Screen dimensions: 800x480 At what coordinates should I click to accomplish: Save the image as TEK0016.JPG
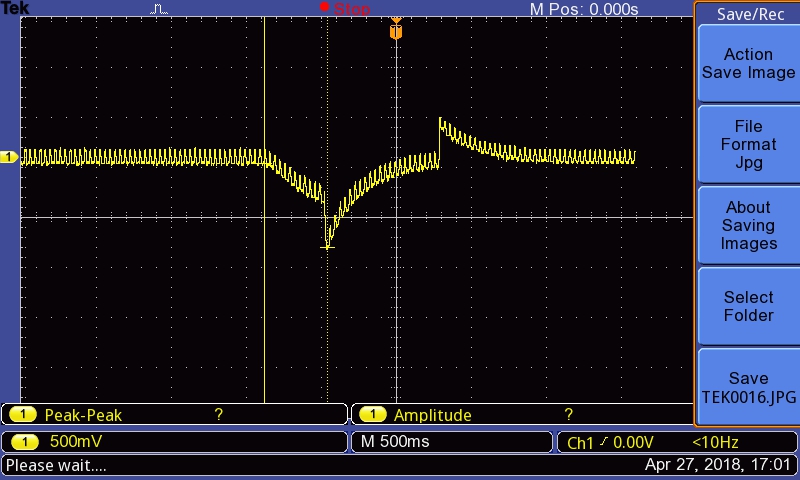pos(748,387)
